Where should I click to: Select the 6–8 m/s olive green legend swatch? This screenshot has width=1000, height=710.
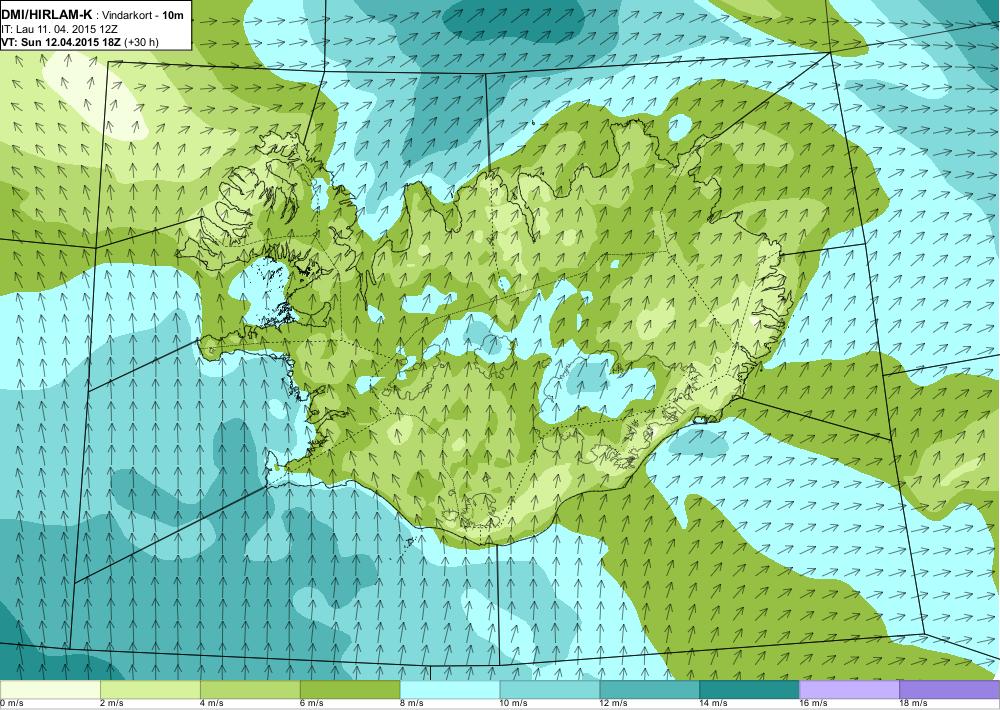349,689
